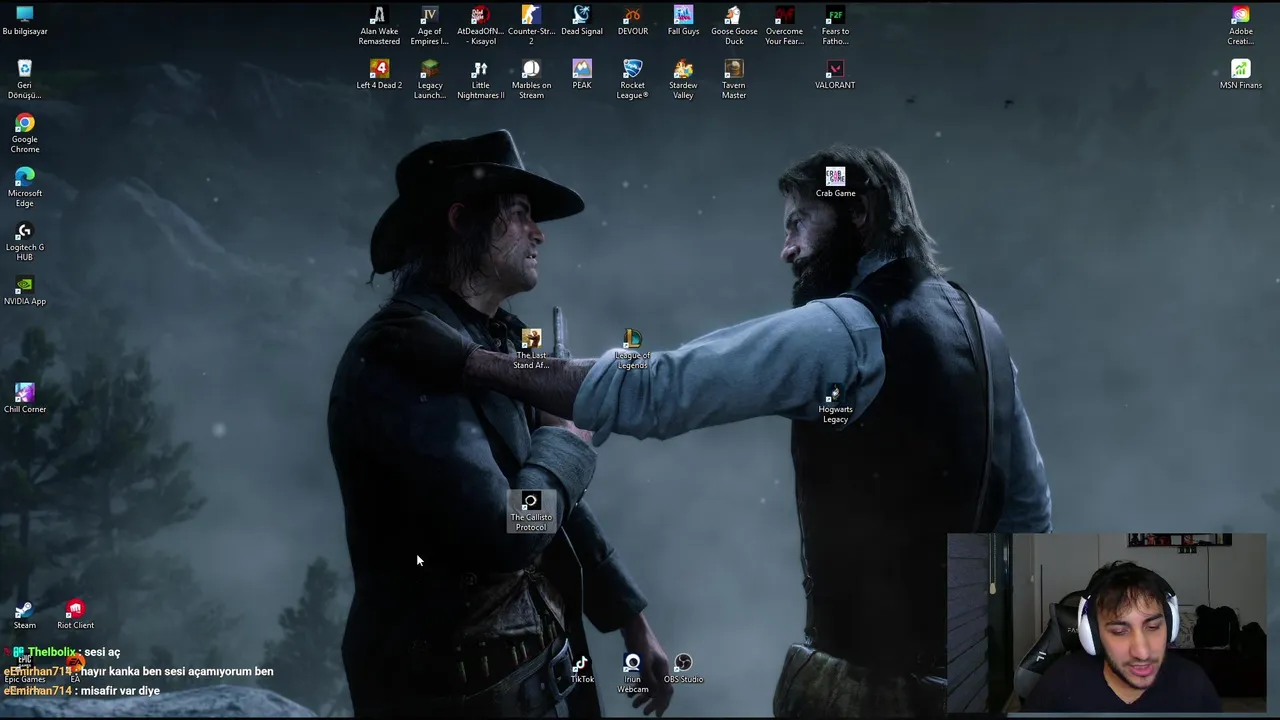Click the Steam desktop icon
This screenshot has height=720, width=1280.
25,615
